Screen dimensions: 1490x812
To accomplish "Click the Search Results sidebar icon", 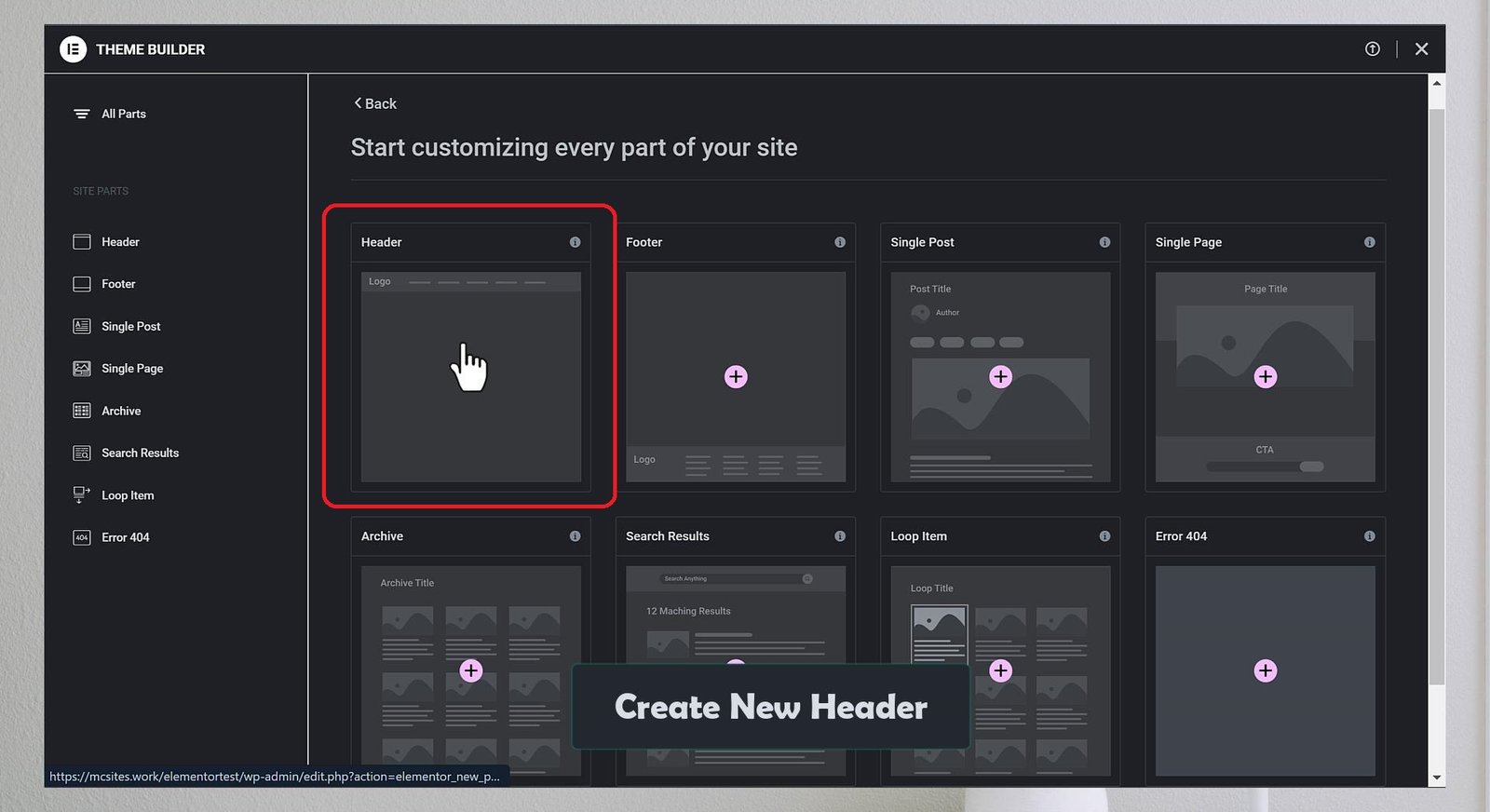I will [x=82, y=453].
